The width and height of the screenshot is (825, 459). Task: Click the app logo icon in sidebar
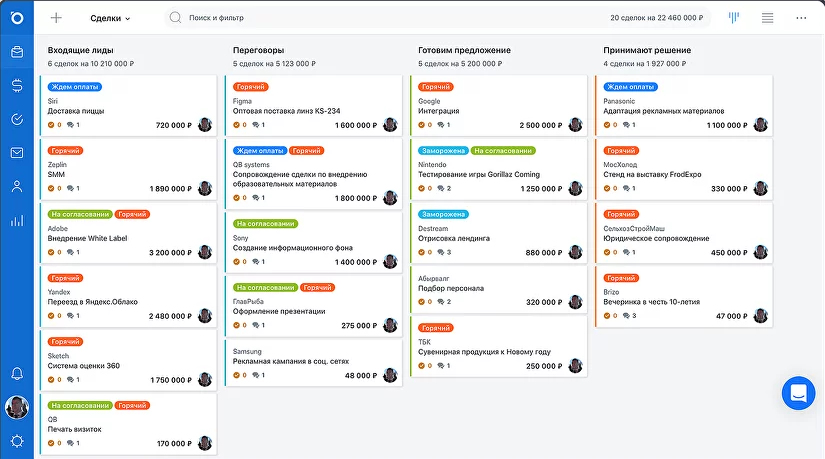coord(17,18)
